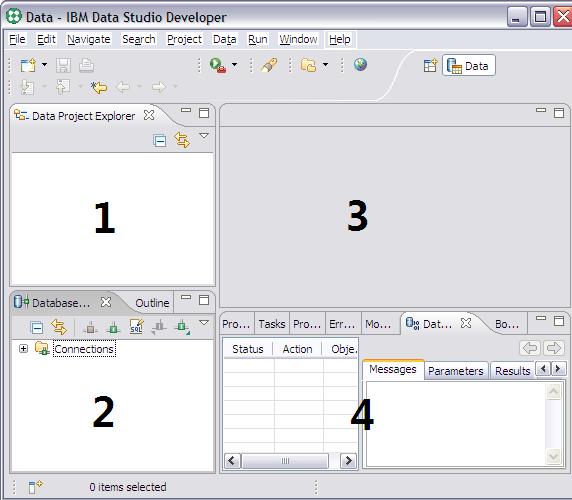This screenshot has height=500, width=572.
Task: Open Database Explorer view menu triangle
Action: (204, 322)
